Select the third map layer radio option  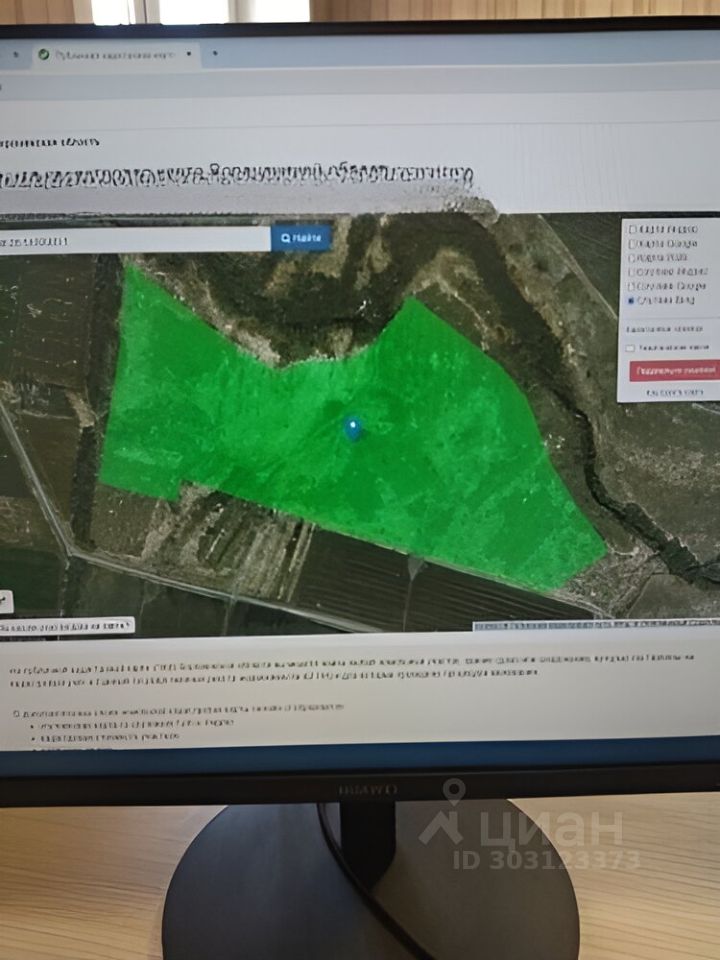tap(633, 258)
